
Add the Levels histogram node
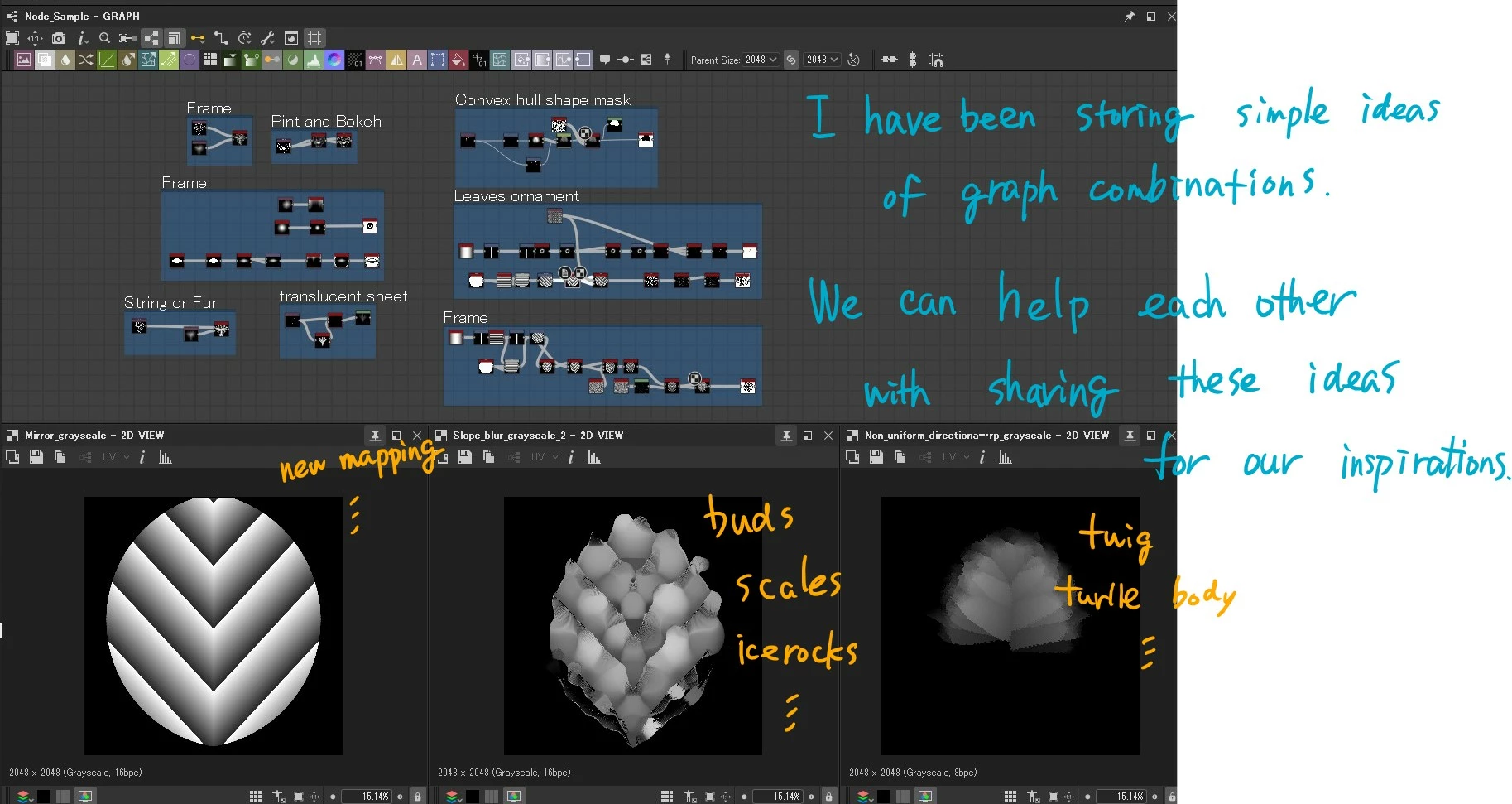314,60
